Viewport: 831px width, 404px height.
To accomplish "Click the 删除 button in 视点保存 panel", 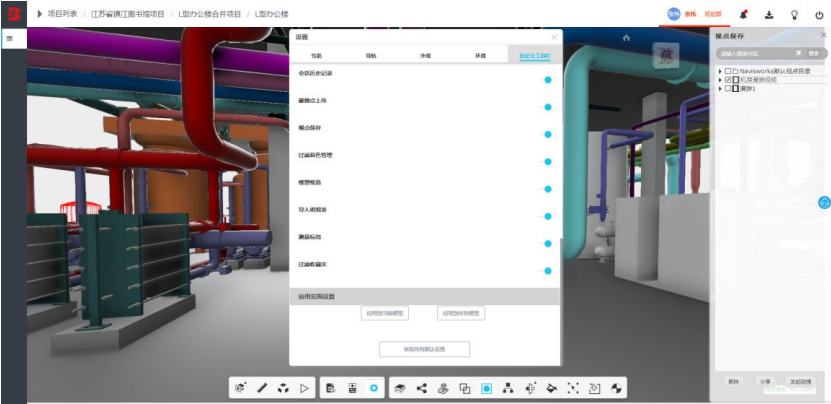I will pos(733,381).
